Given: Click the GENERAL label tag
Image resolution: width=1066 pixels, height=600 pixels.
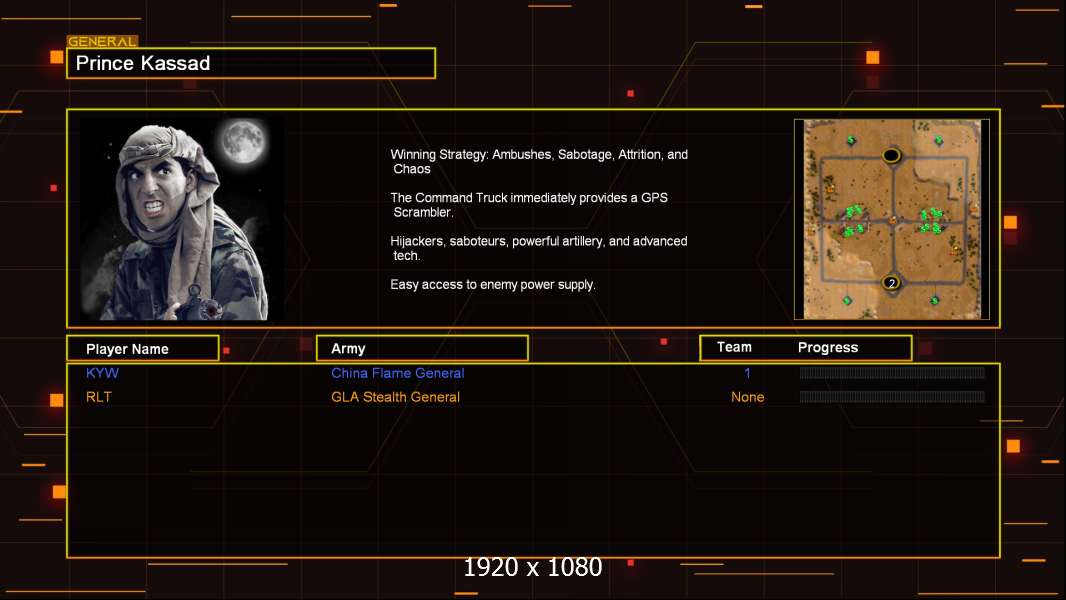Looking at the screenshot, I should pyautogui.click(x=103, y=41).
